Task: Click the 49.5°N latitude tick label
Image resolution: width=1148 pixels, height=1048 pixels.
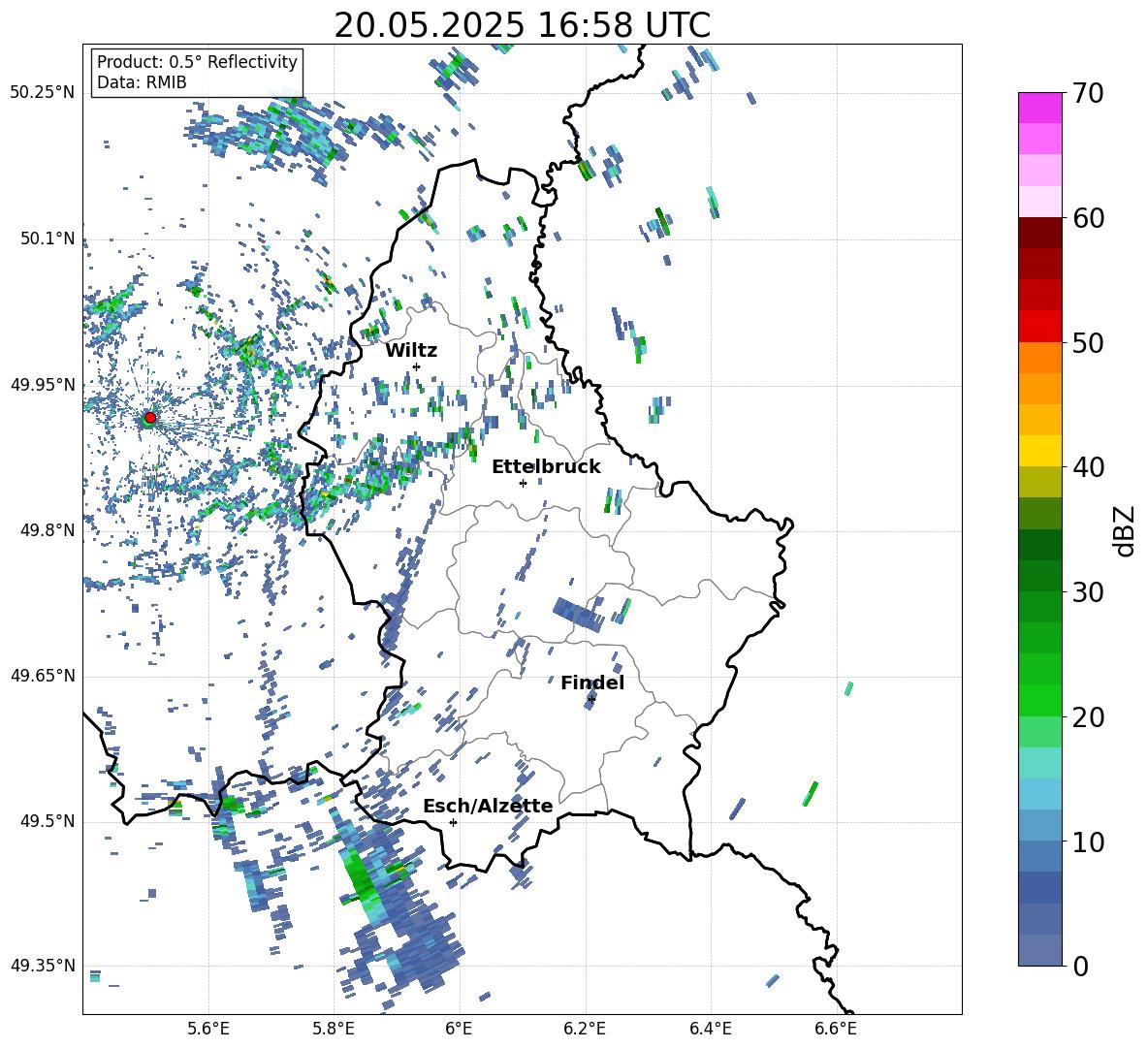Action: (x=48, y=821)
